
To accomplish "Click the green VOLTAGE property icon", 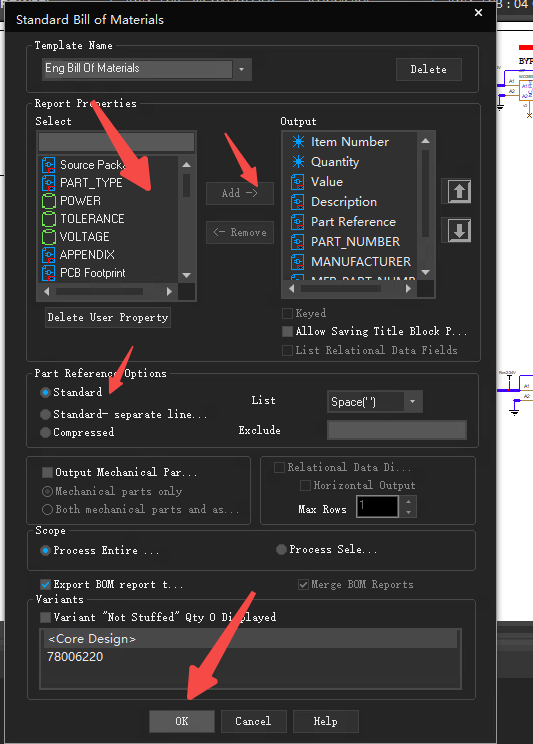I will 48,237.
